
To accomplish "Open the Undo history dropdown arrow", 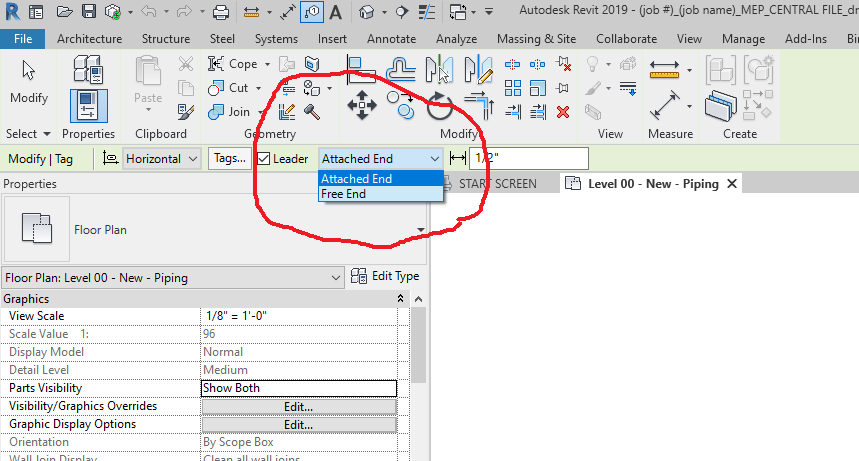I will point(166,12).
